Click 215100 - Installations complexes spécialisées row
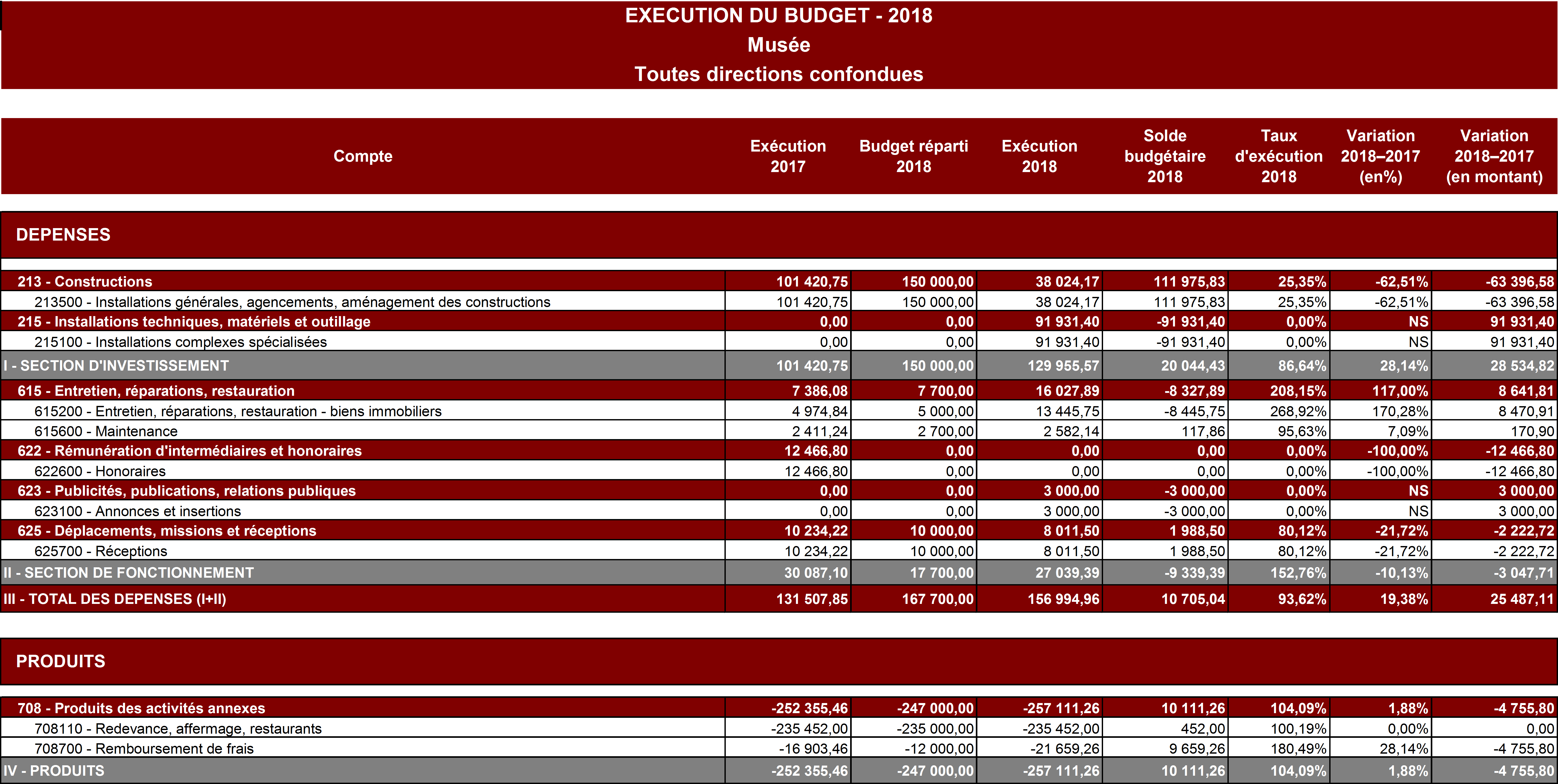The height and width of the screenshot is (784, 1558). (180, 342)
